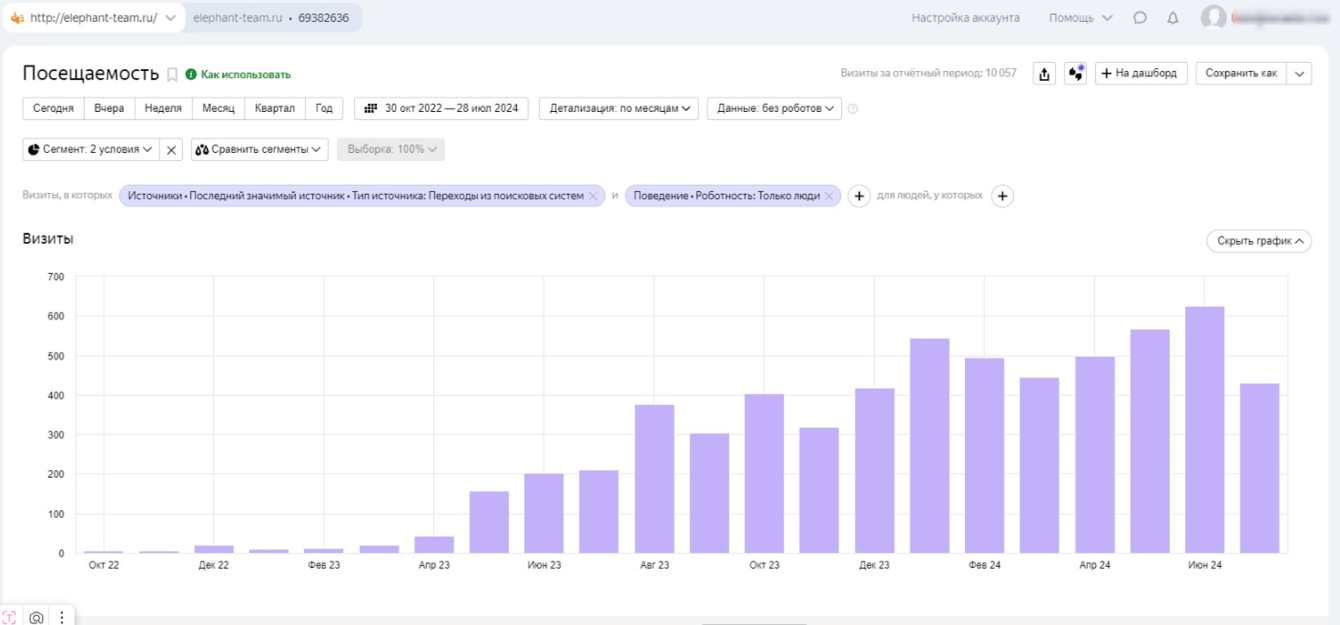Add visit condition with plus icon

(858, 196)
